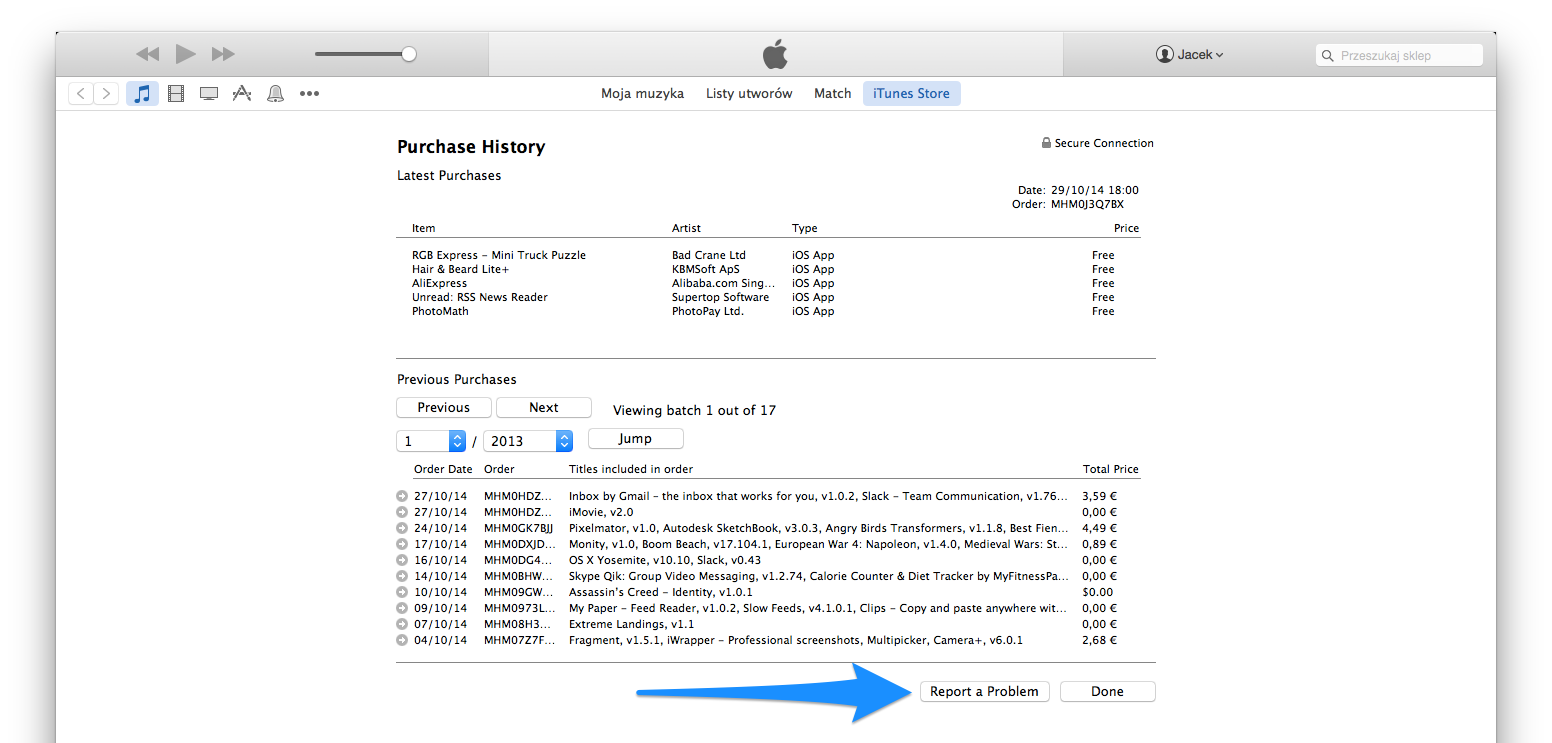Image resolution: width=1552 pixels, height=743 pixels.
Task: Click the 2,68 € total price
Action: tap(1100, 640)
